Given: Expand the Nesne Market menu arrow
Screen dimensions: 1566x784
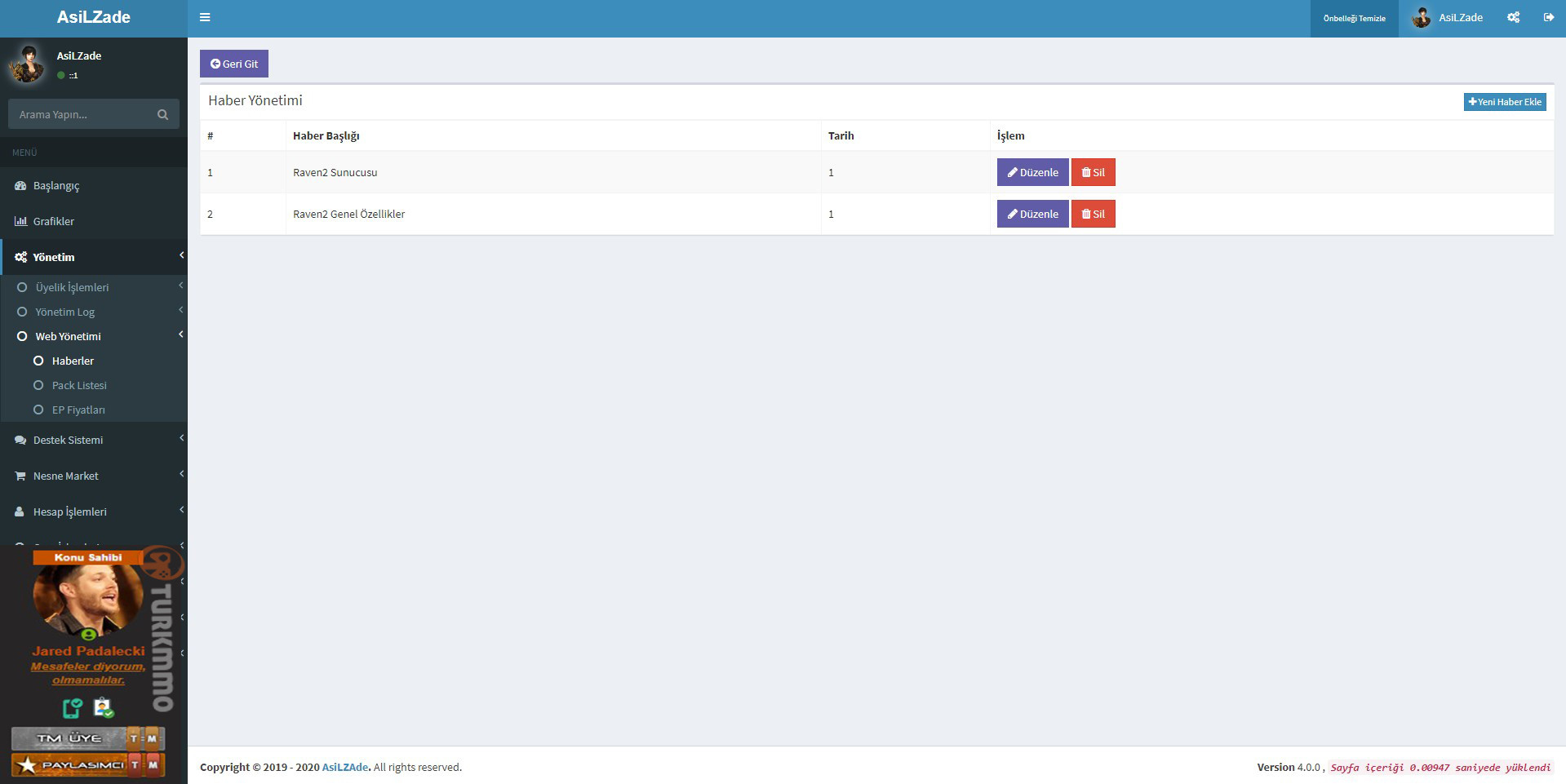Looking at the screenshot, I should (x=181, y=474).
